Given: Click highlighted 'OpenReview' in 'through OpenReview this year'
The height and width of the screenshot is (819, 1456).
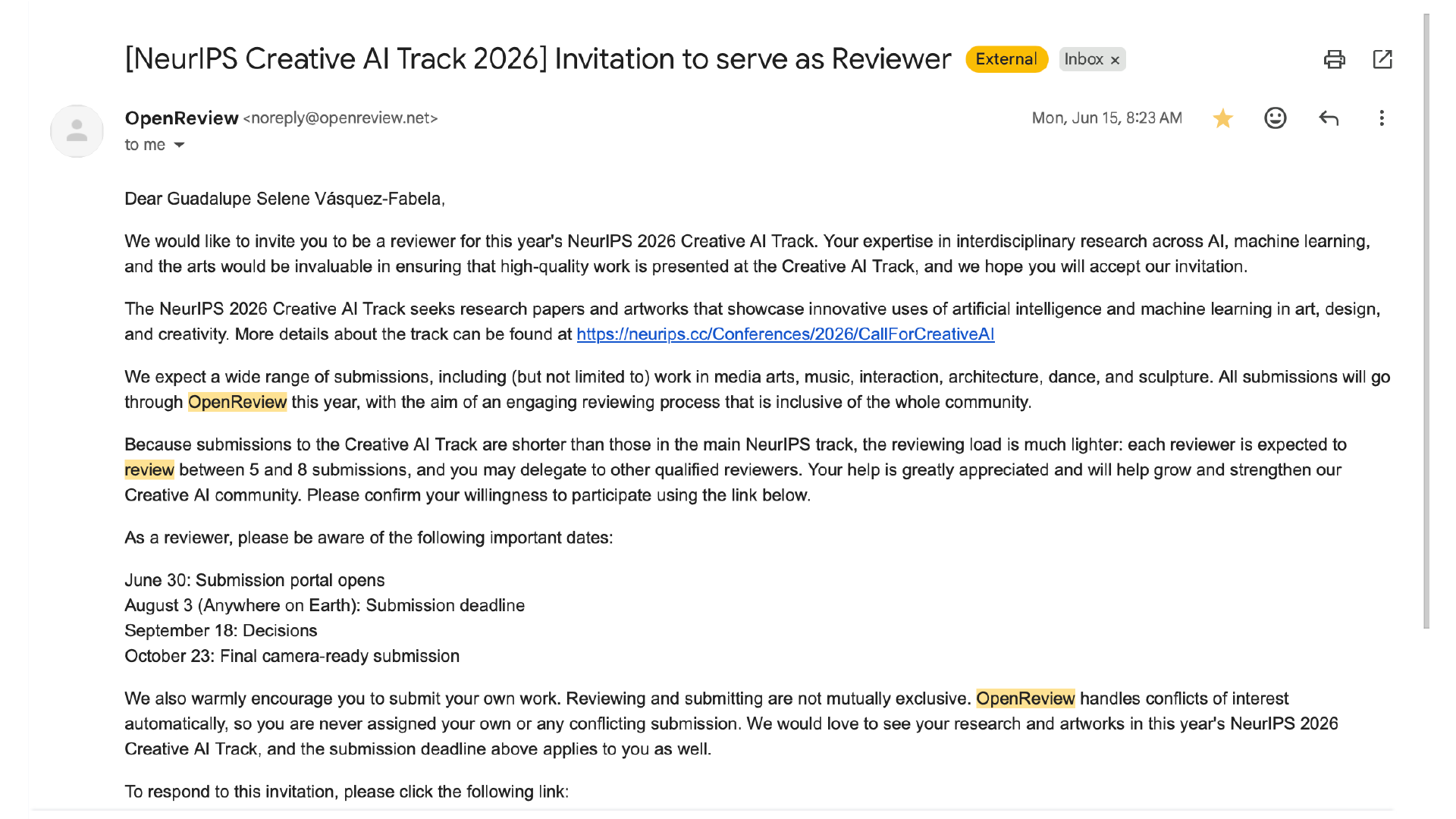Looking at the screenshot, I should (237, 402).
